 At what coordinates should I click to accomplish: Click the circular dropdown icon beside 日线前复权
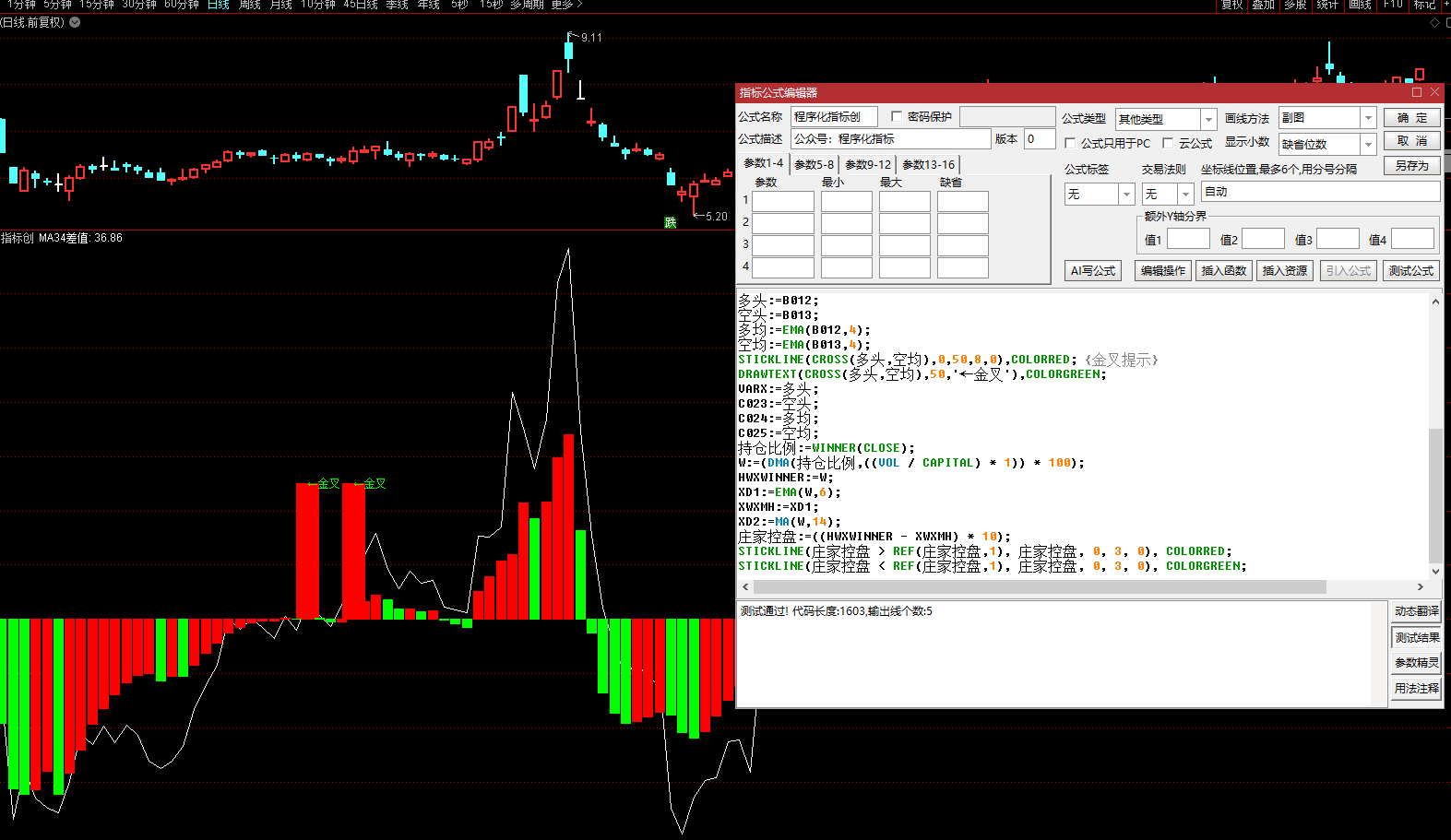(x=75, y=22)
